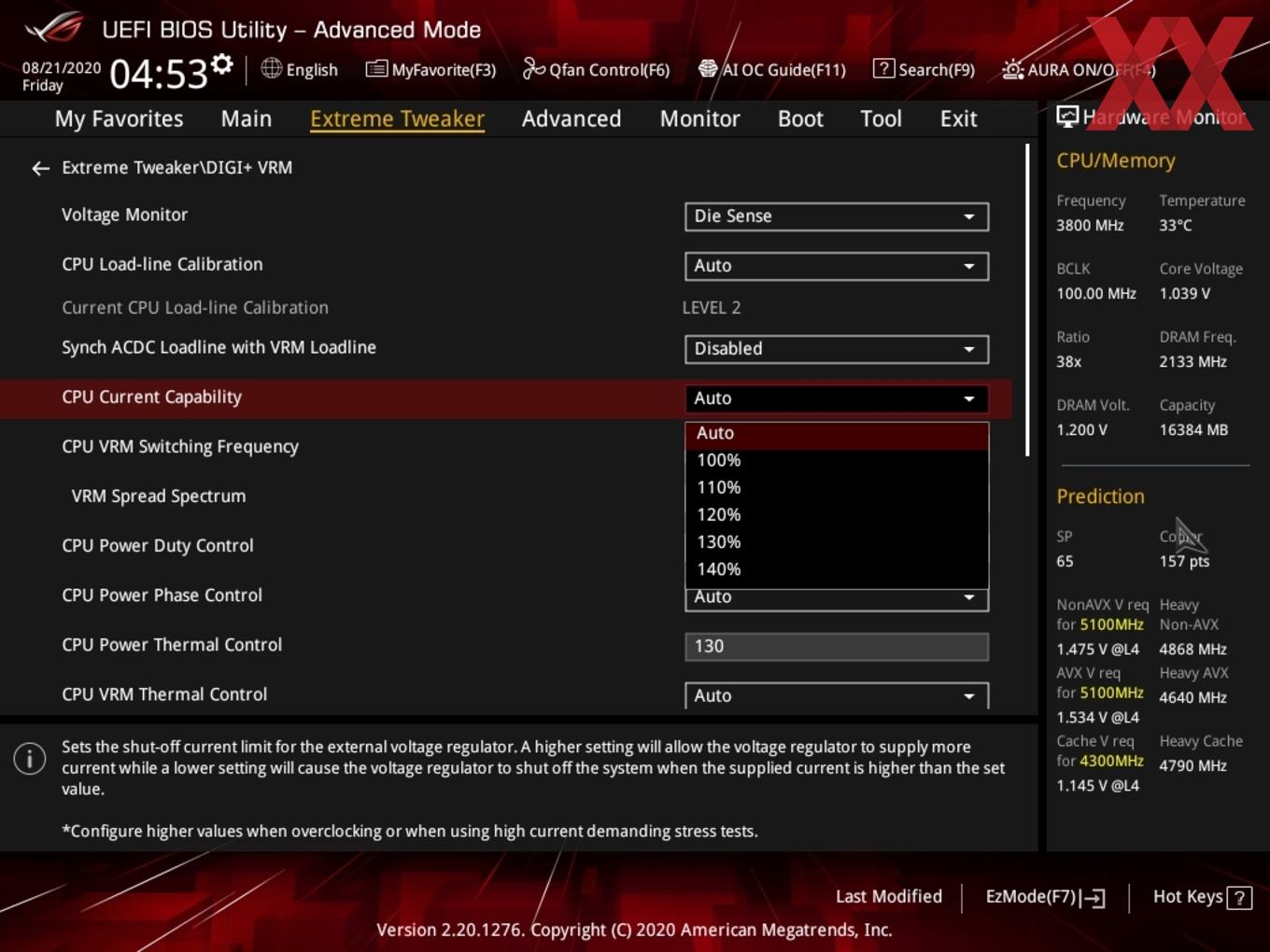Screen dimensions: 1270x952
Task: Click CPU Power Thermal Control value field
Action: pos(837,646)
